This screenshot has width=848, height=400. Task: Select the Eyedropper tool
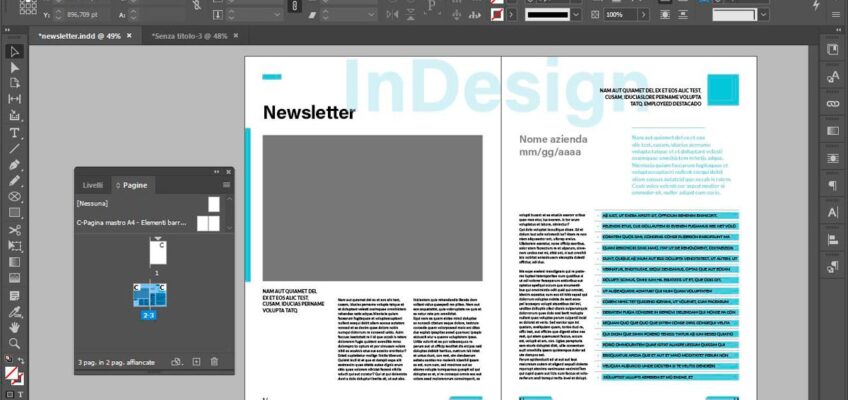click(x=15, y=312)
